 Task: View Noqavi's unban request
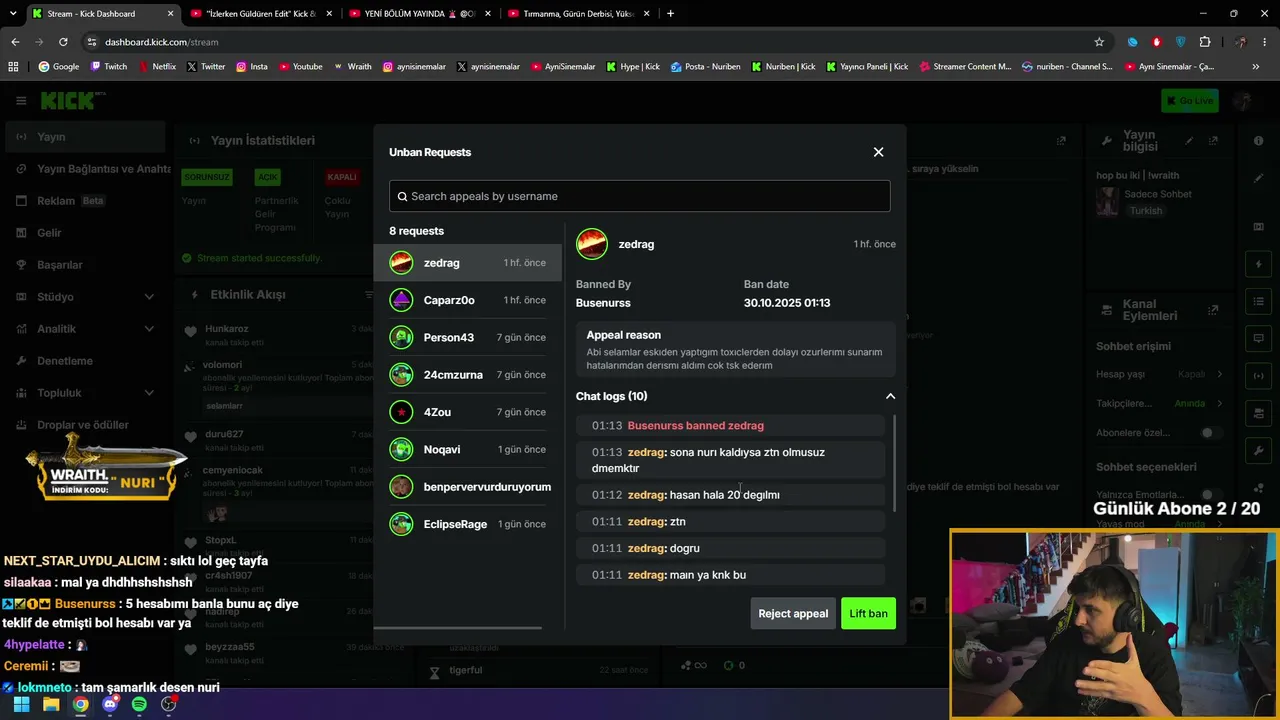pos(468,449)
